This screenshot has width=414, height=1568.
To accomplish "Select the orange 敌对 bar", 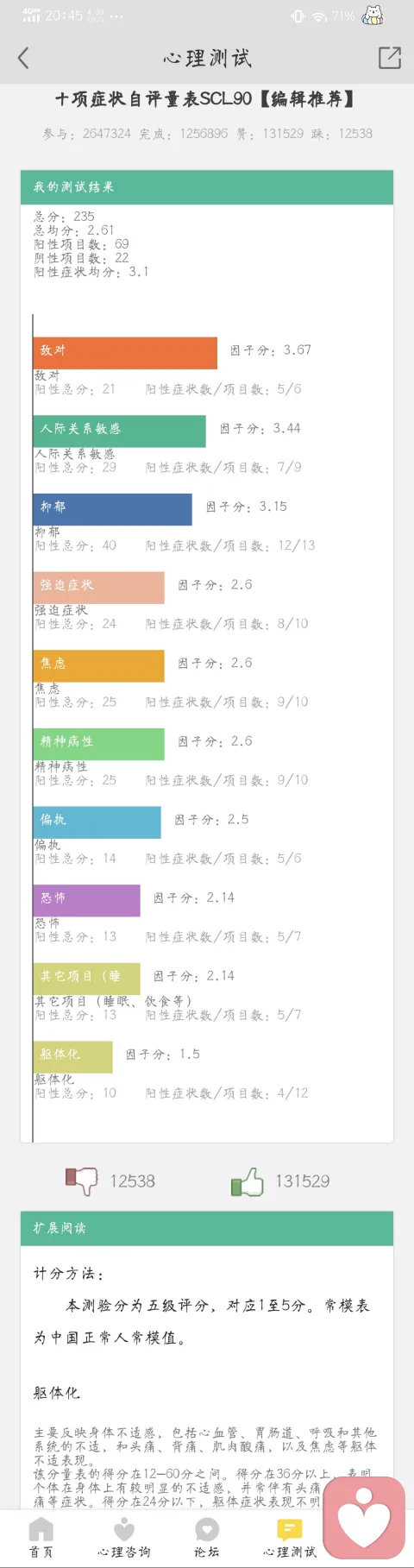I will pyautogui.click(x=125, y=353).
